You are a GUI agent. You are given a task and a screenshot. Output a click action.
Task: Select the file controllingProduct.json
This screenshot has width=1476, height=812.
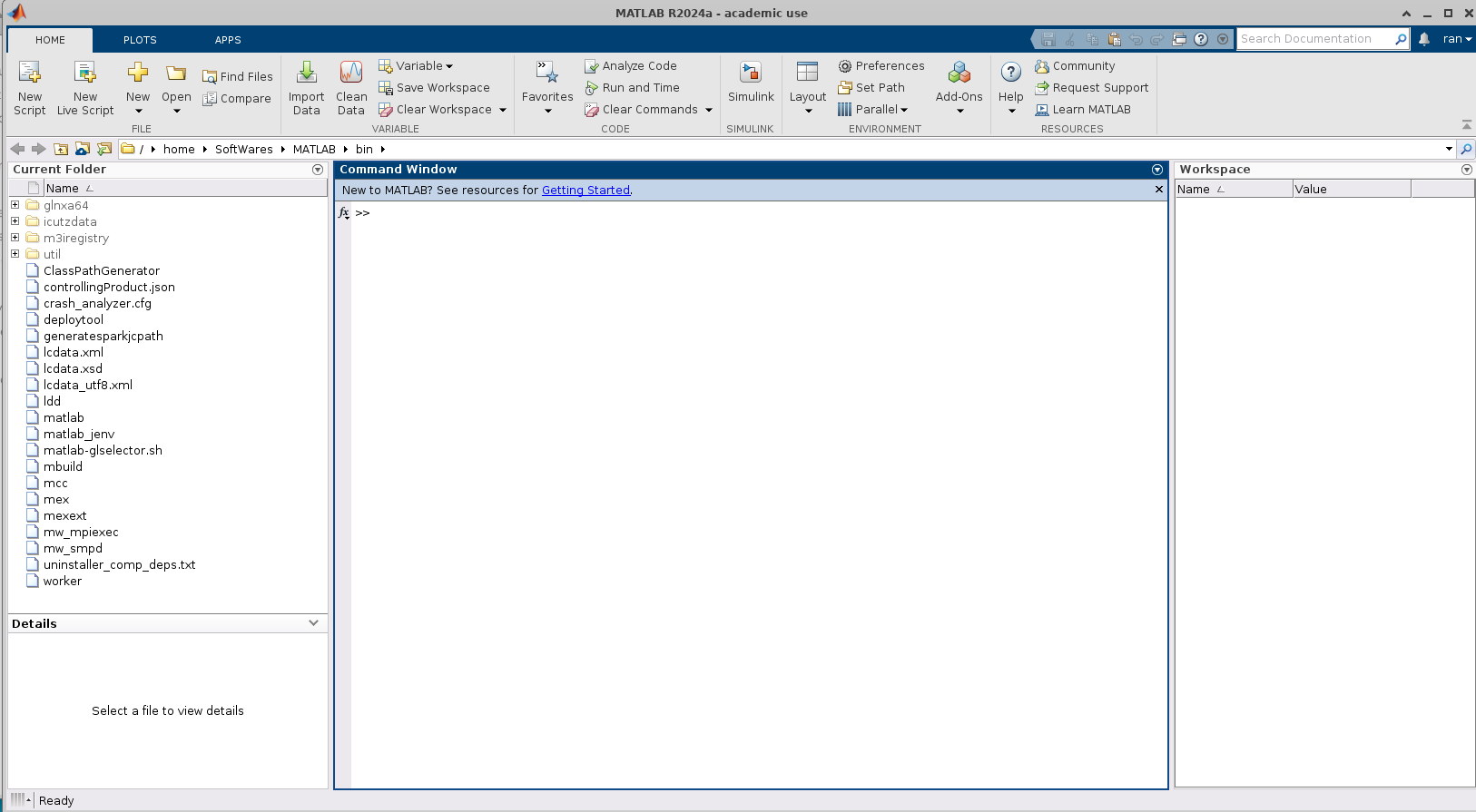109,288
